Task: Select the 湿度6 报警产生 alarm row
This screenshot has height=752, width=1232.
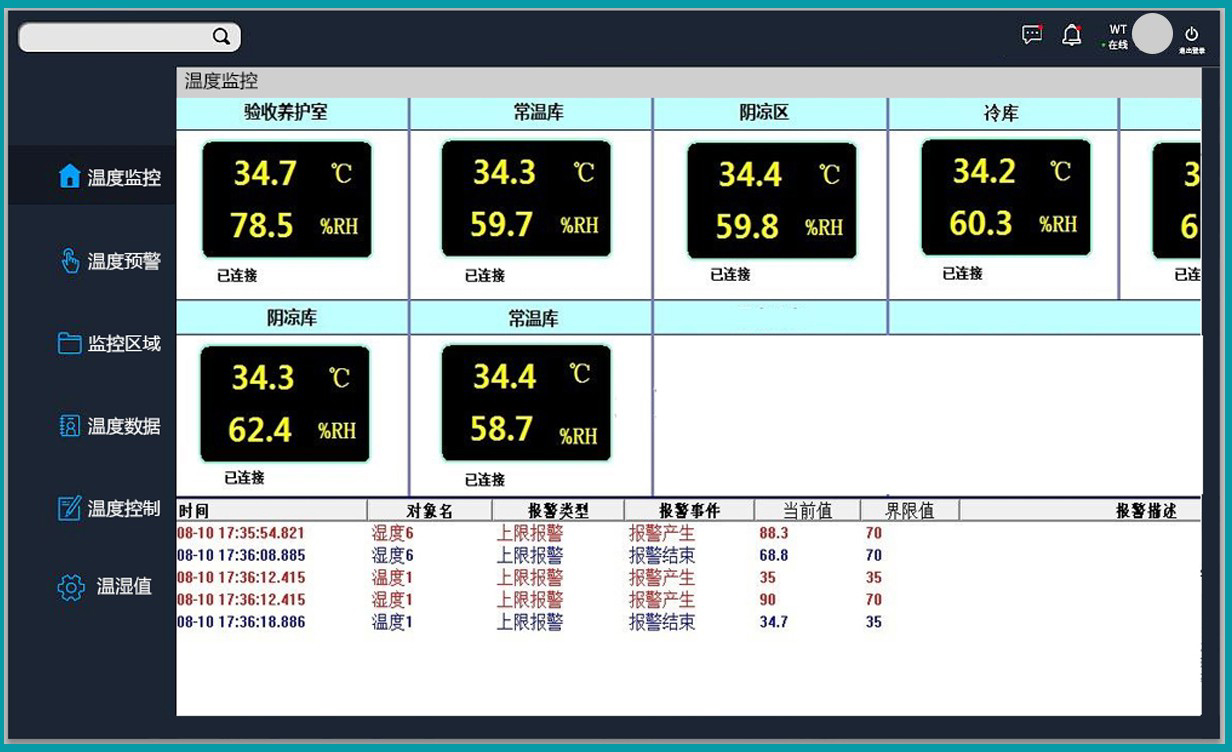Action: point(530,534)
